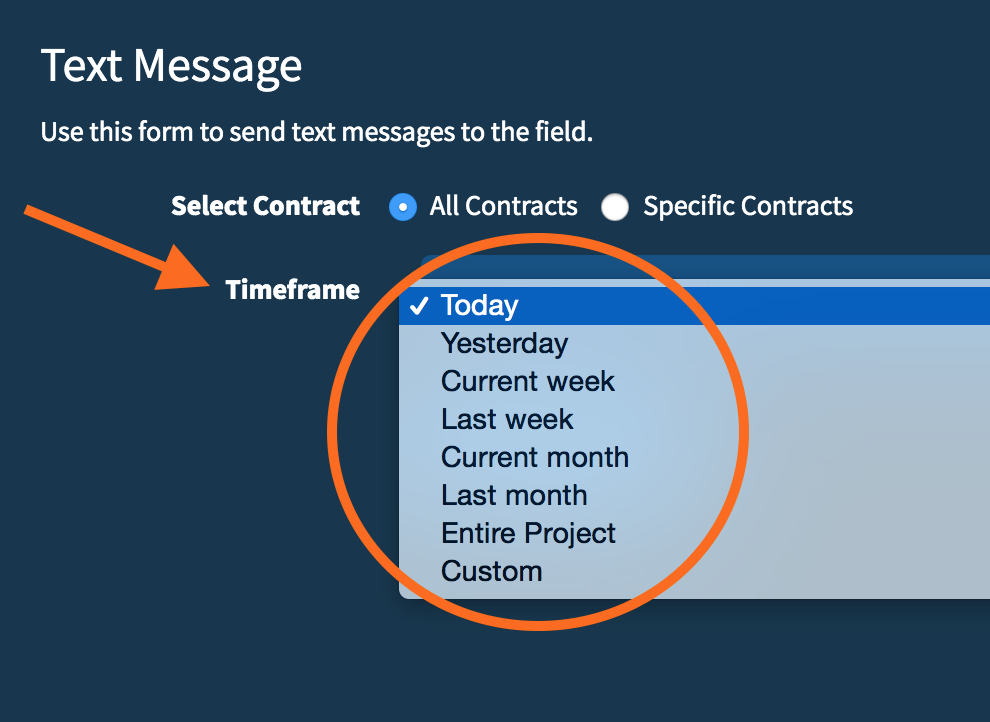Choose "Last month" from the dropdown
The width and height of the screenshot is (990, 722).
(x=513, y=495)
